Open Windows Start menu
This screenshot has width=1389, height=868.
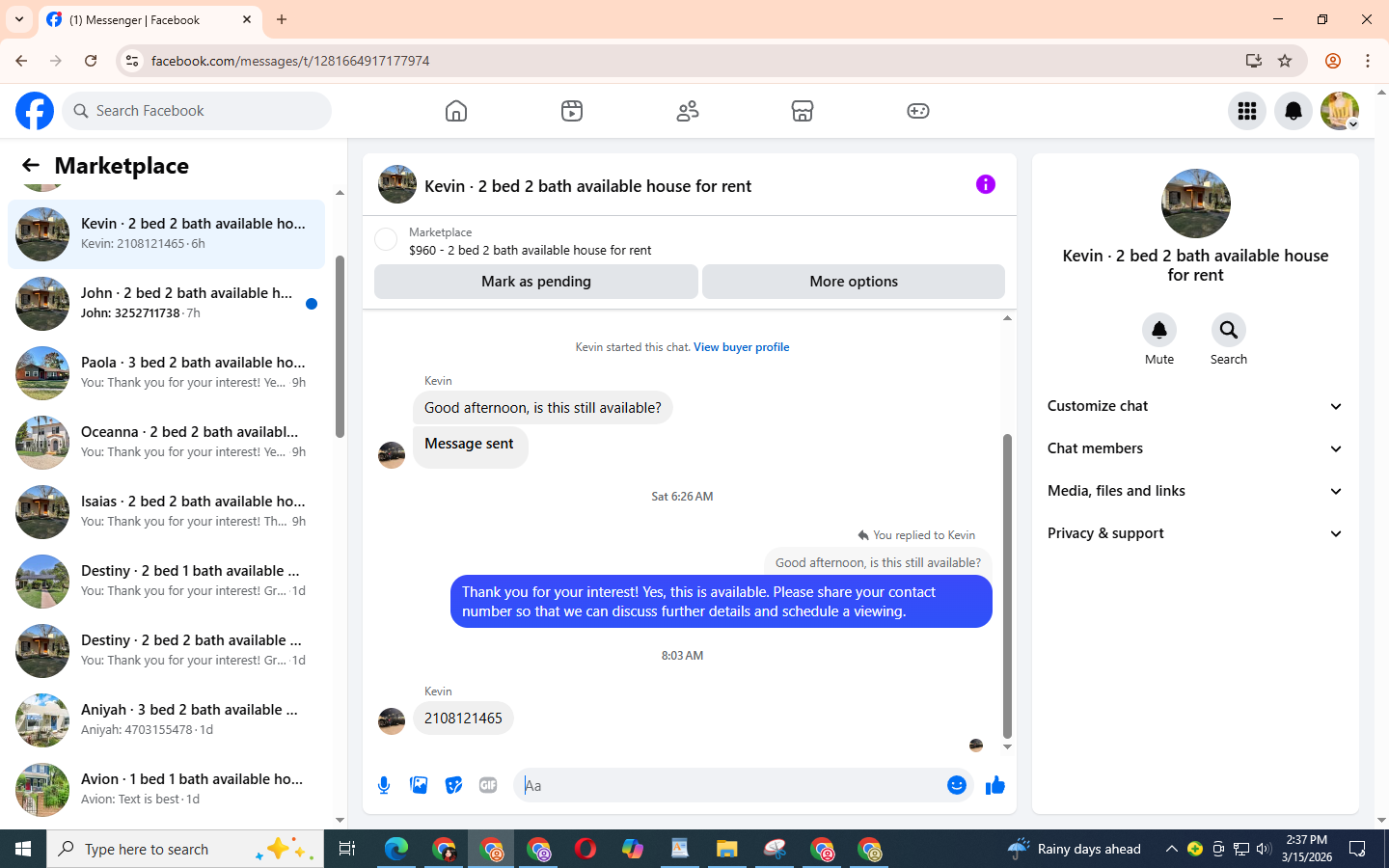(23, 849)
